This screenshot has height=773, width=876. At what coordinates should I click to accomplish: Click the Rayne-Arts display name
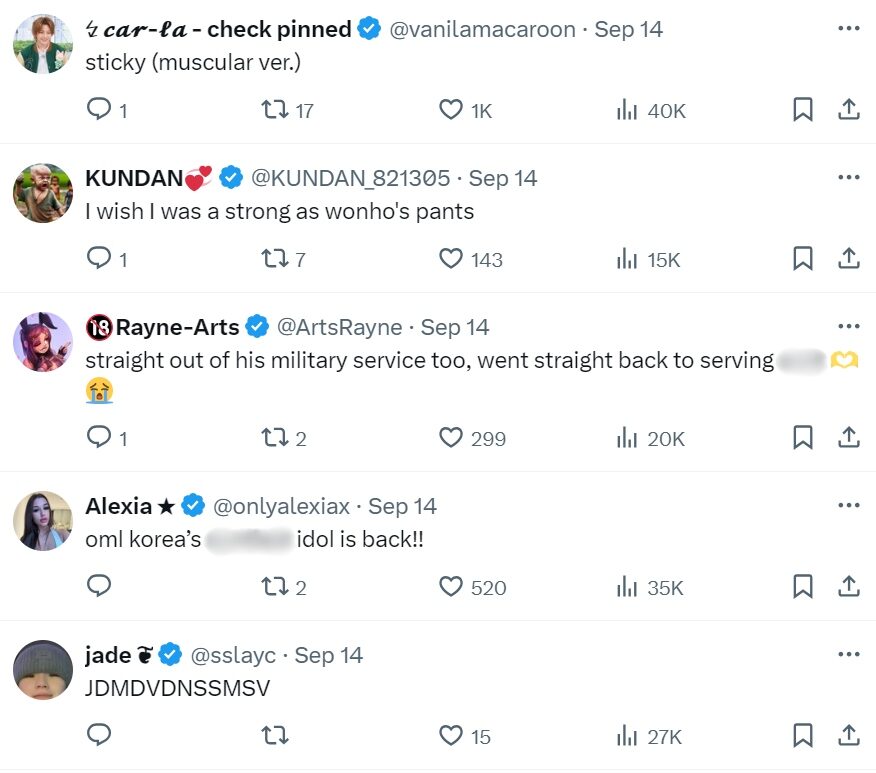pos(177,327)
